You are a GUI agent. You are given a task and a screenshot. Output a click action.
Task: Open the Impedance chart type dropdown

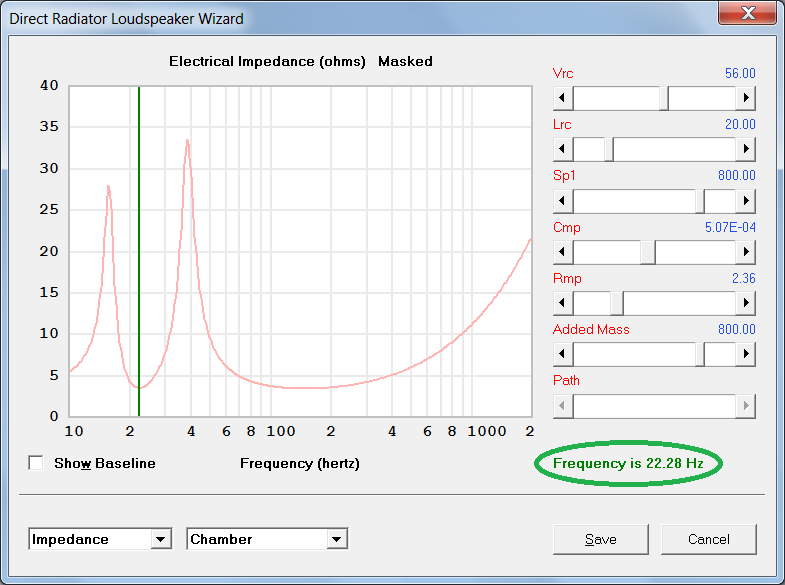(x=161, y=539)
